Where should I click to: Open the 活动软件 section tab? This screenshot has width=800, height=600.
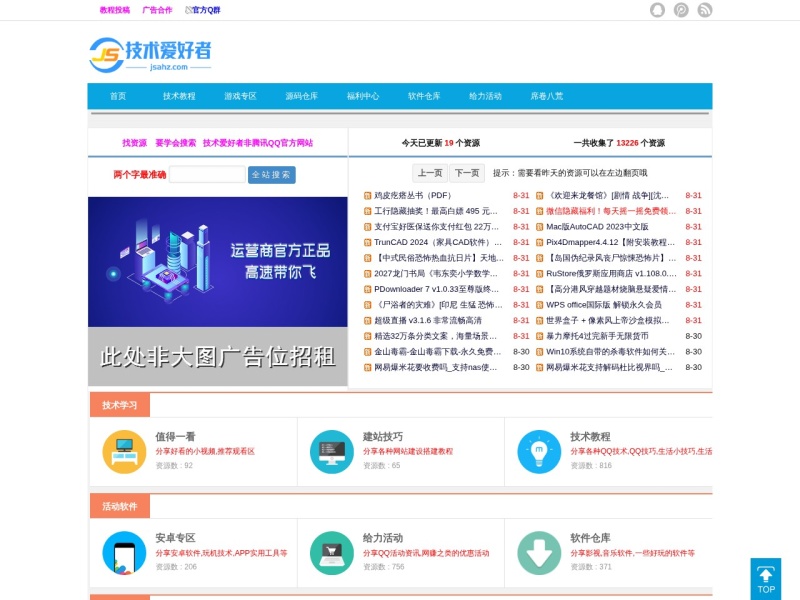(120, 506)
